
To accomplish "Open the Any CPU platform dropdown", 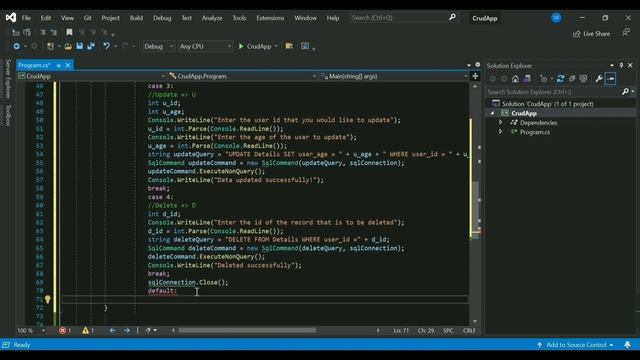I will click(x=205, y=46).
